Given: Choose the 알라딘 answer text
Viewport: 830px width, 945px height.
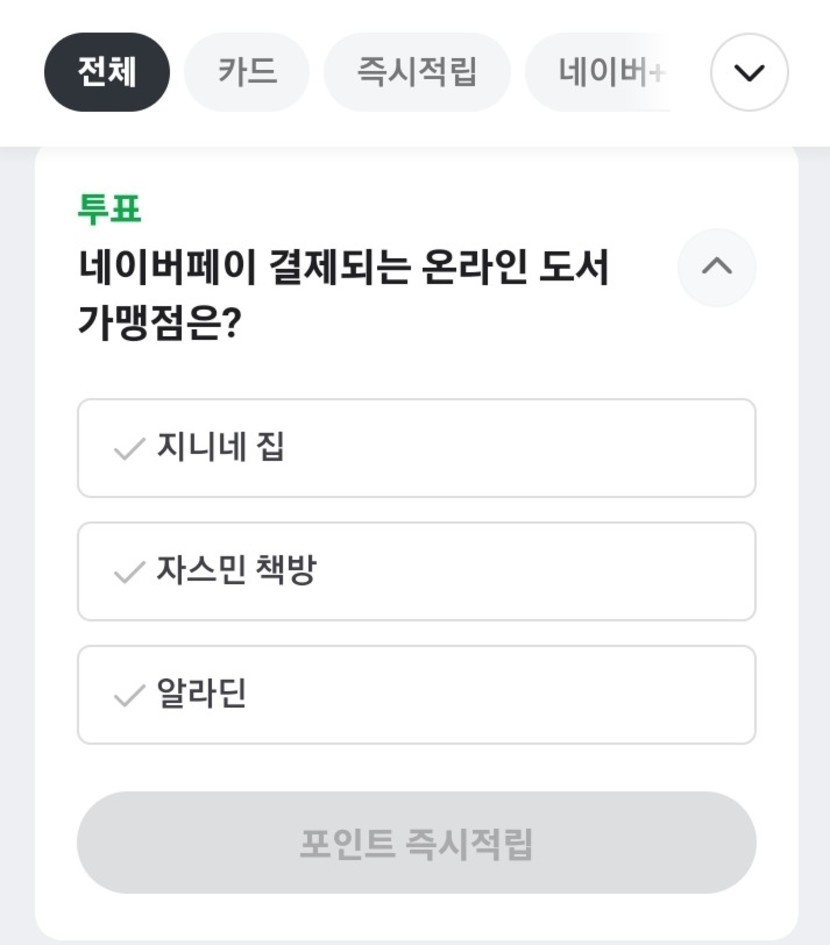Looking at the screenshot, I should pos(202,694).
